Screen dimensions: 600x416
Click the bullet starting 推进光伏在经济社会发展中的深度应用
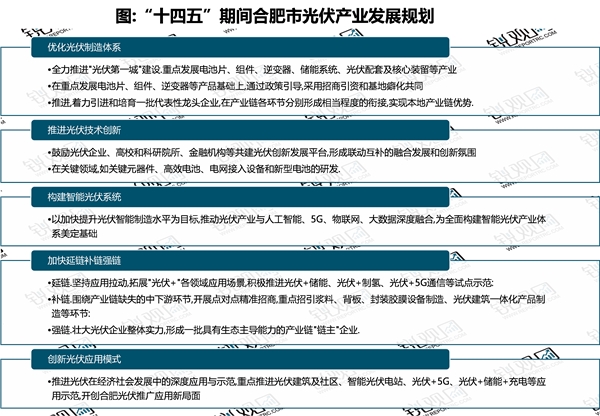tap(297, 388)
